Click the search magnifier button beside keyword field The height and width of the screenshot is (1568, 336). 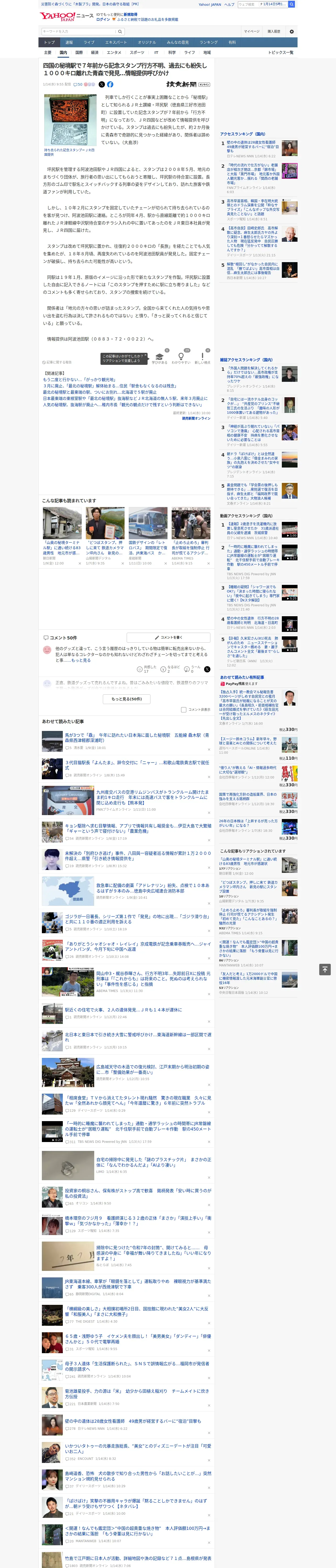click(120, 31)
